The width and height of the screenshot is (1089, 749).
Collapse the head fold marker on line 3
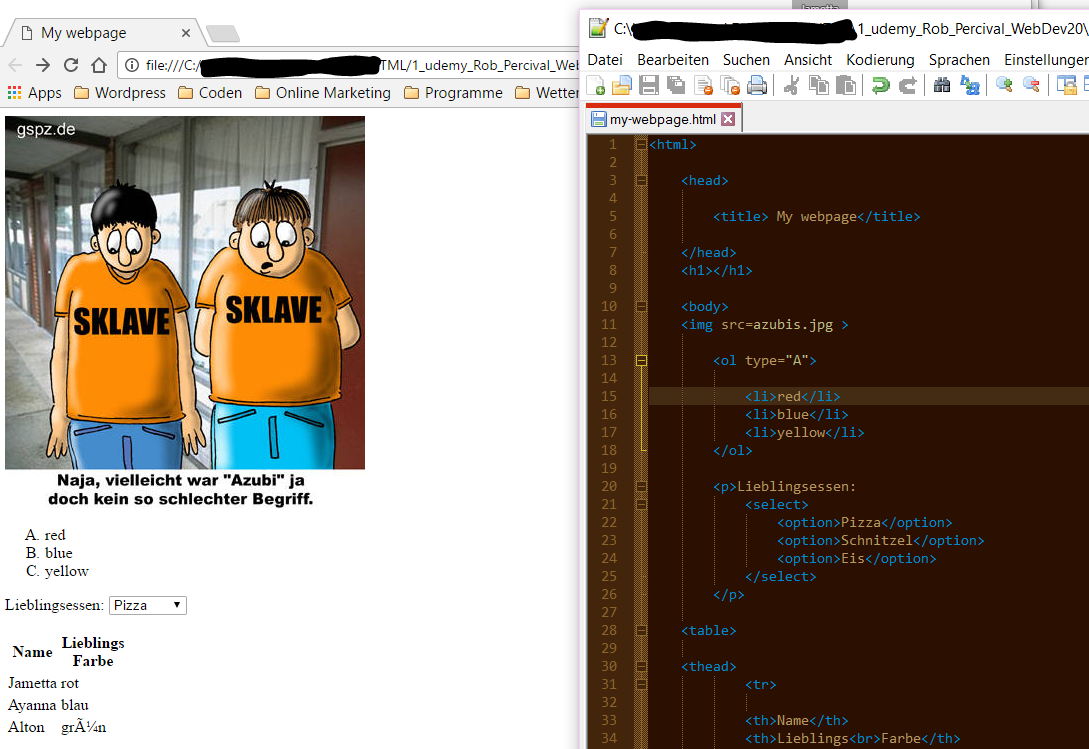coord(641,181)
